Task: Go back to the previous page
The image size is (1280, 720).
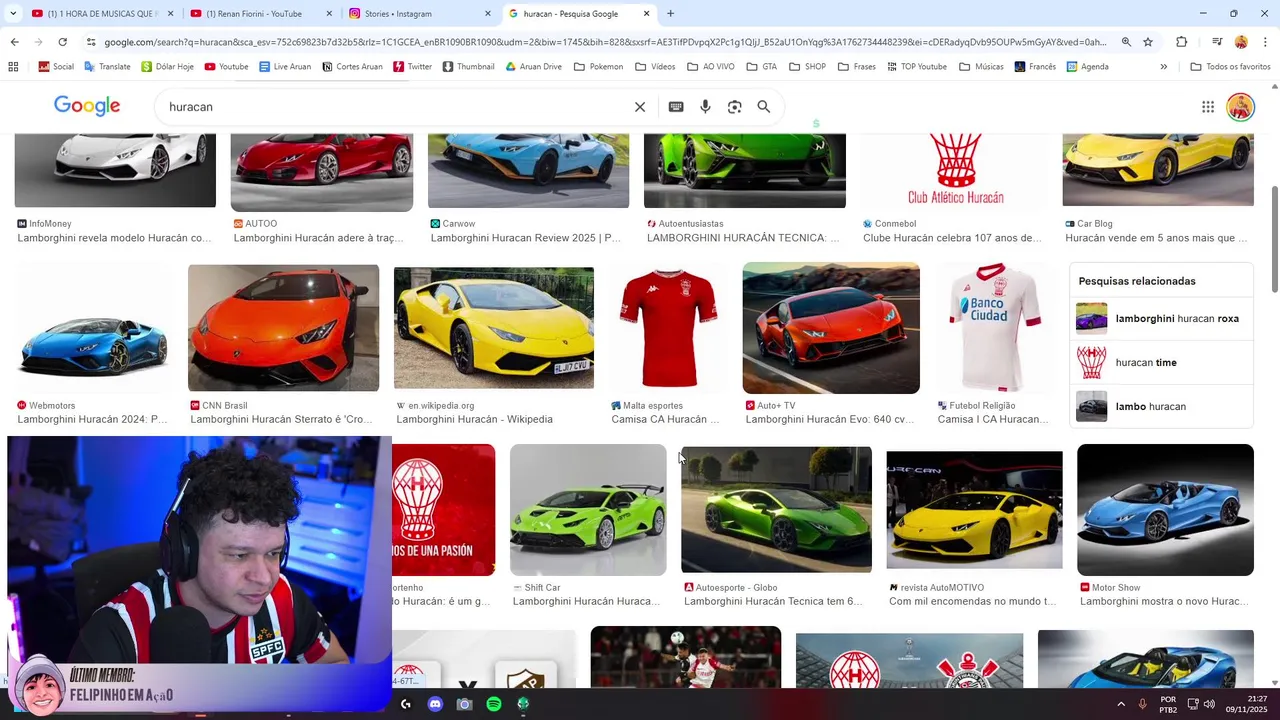Action: [14, 42]
